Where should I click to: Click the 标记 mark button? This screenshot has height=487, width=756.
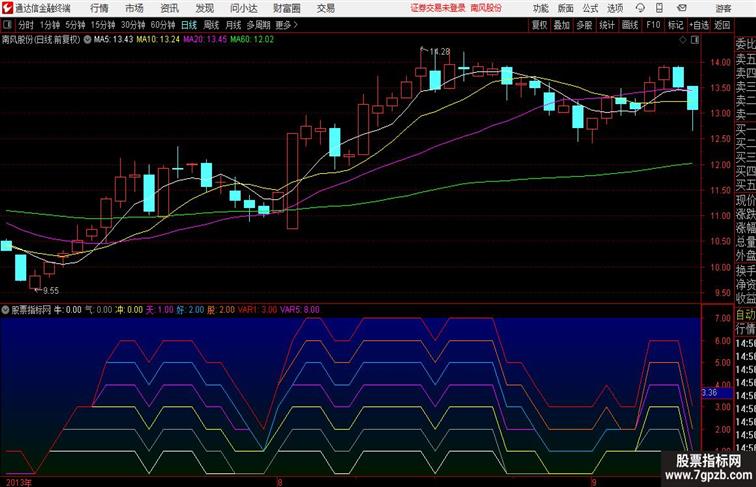click(675, 25)
